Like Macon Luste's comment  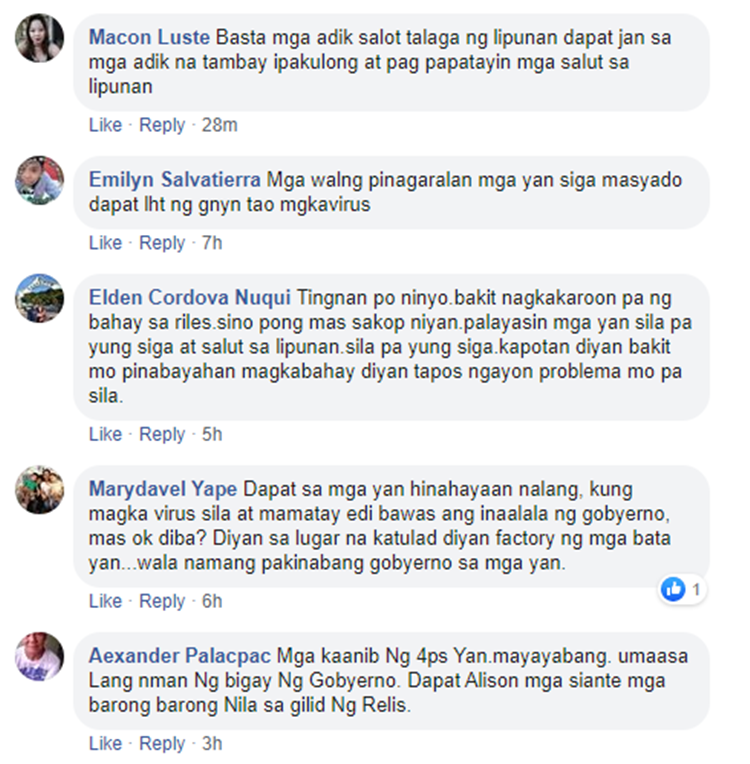[105, 125]
